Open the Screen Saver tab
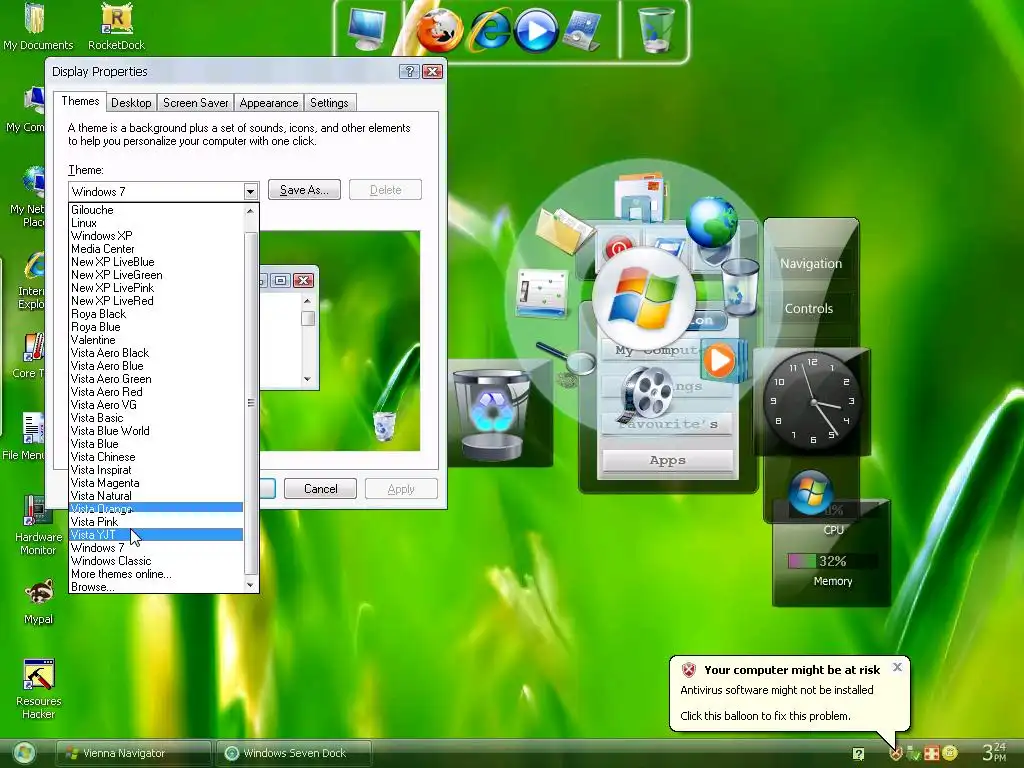This screenshot has height=768, width=1024. 195,103
